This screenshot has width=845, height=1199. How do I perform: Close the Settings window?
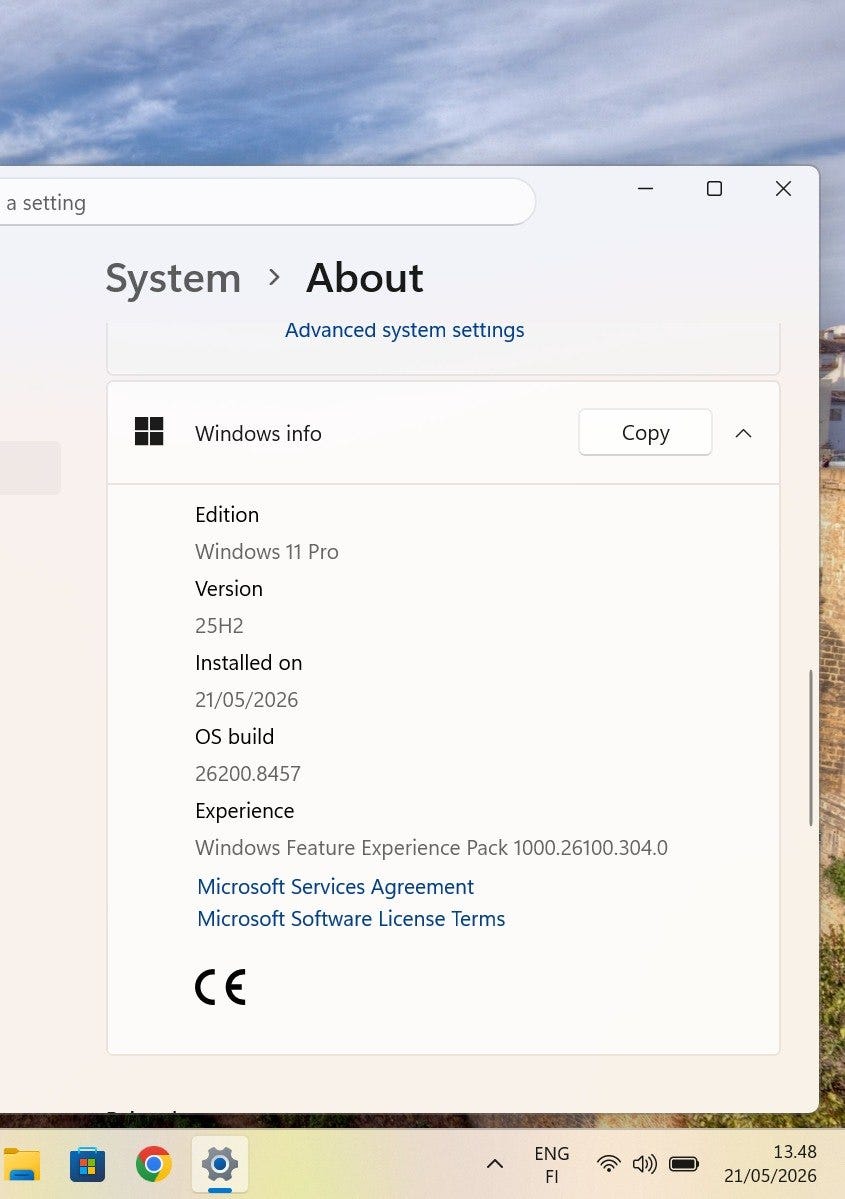tap(783, 188)
